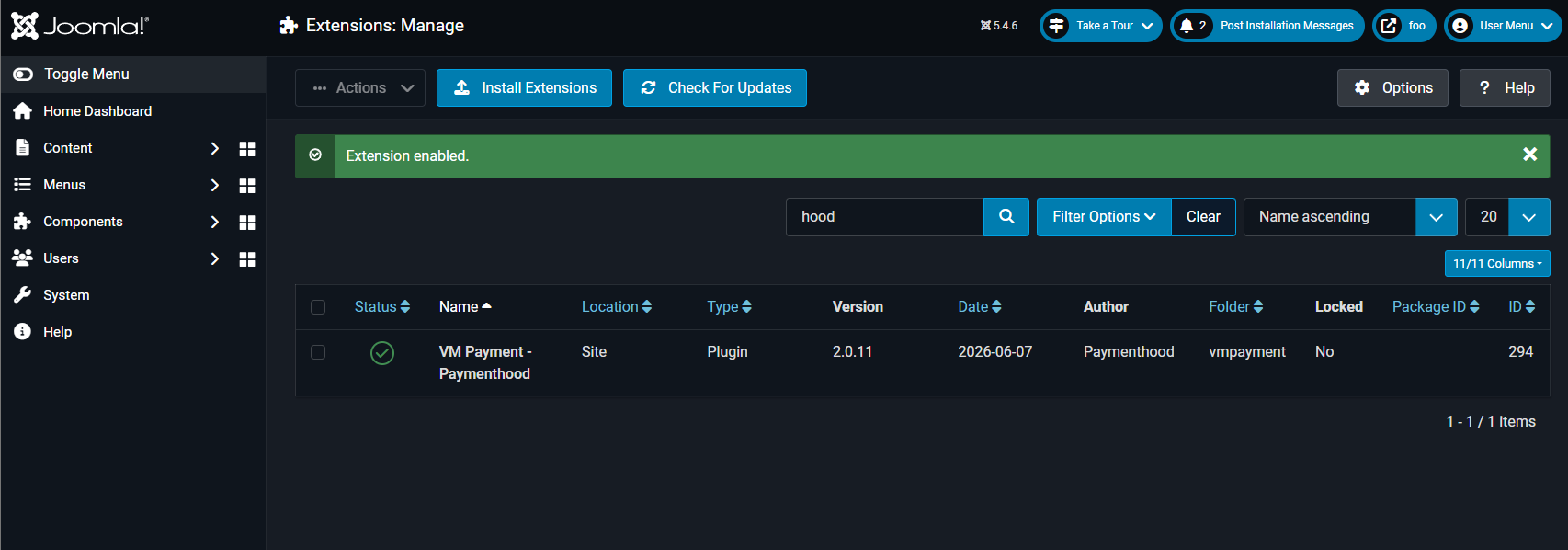
Task: Click the magnifier search button
Action: point(1006,217)
